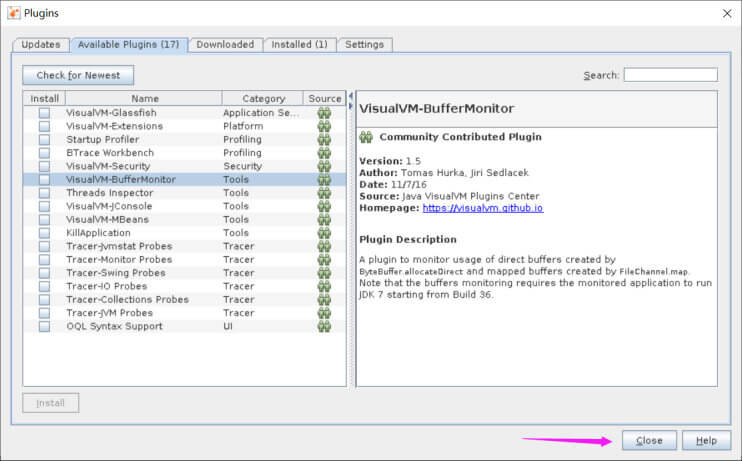Click the source icon for VisualVM-Security
The width and height of the screenshot is (742, 461).
click(324, 166)
